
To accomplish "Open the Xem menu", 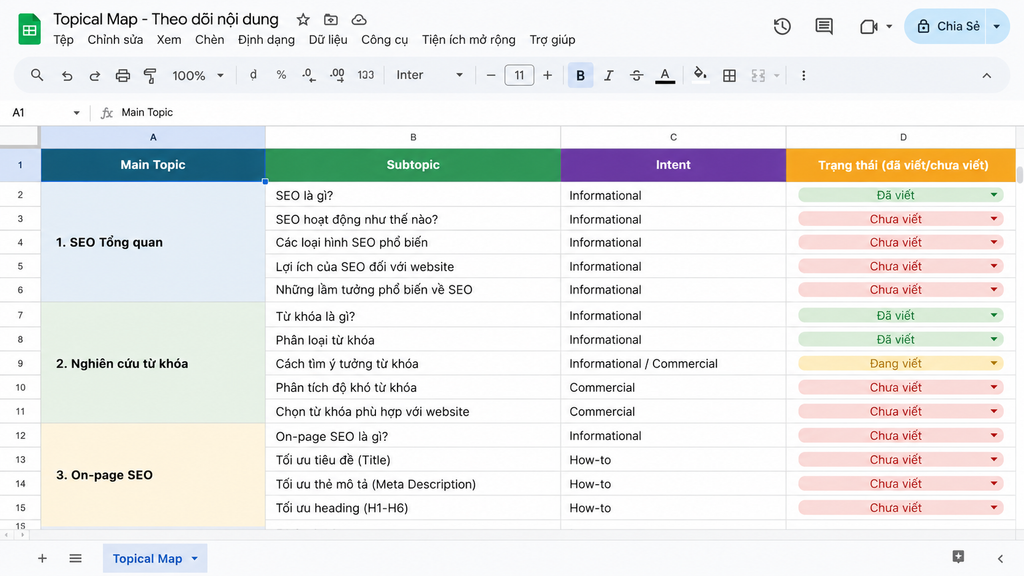I will tap(169, 40).
